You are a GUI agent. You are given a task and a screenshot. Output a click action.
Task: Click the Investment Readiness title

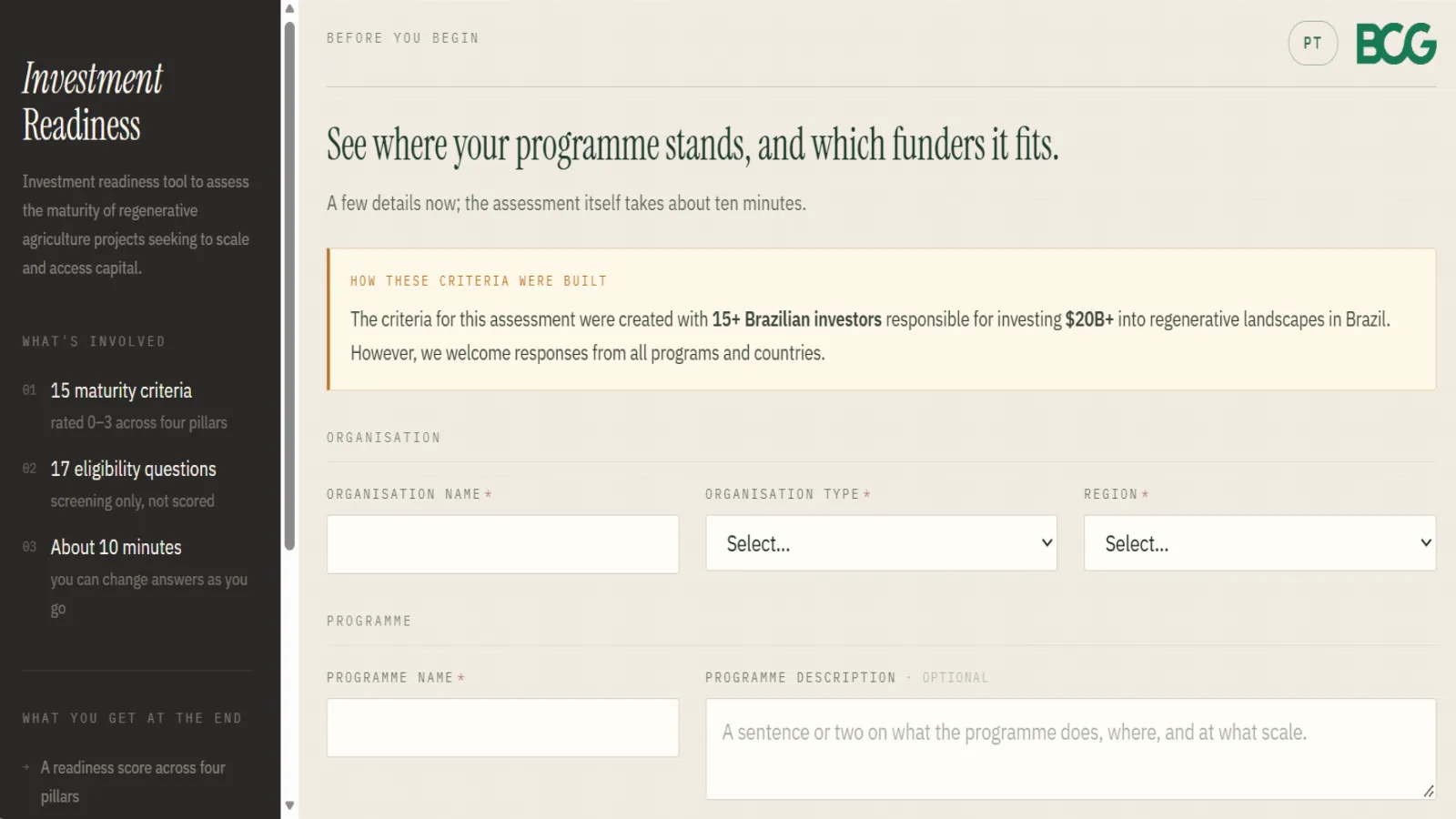click(x=92, y=102)
